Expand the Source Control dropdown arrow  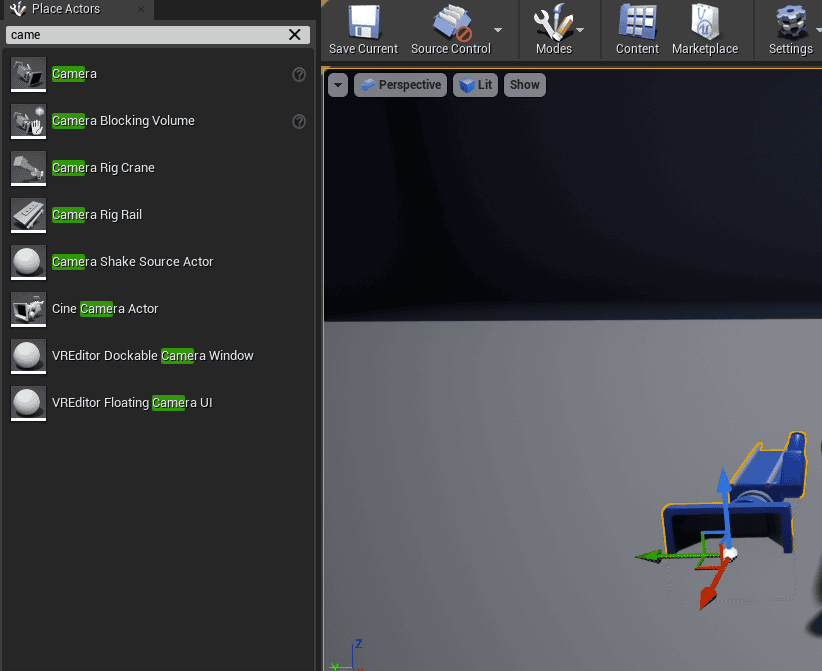click(x=496, y=30)
